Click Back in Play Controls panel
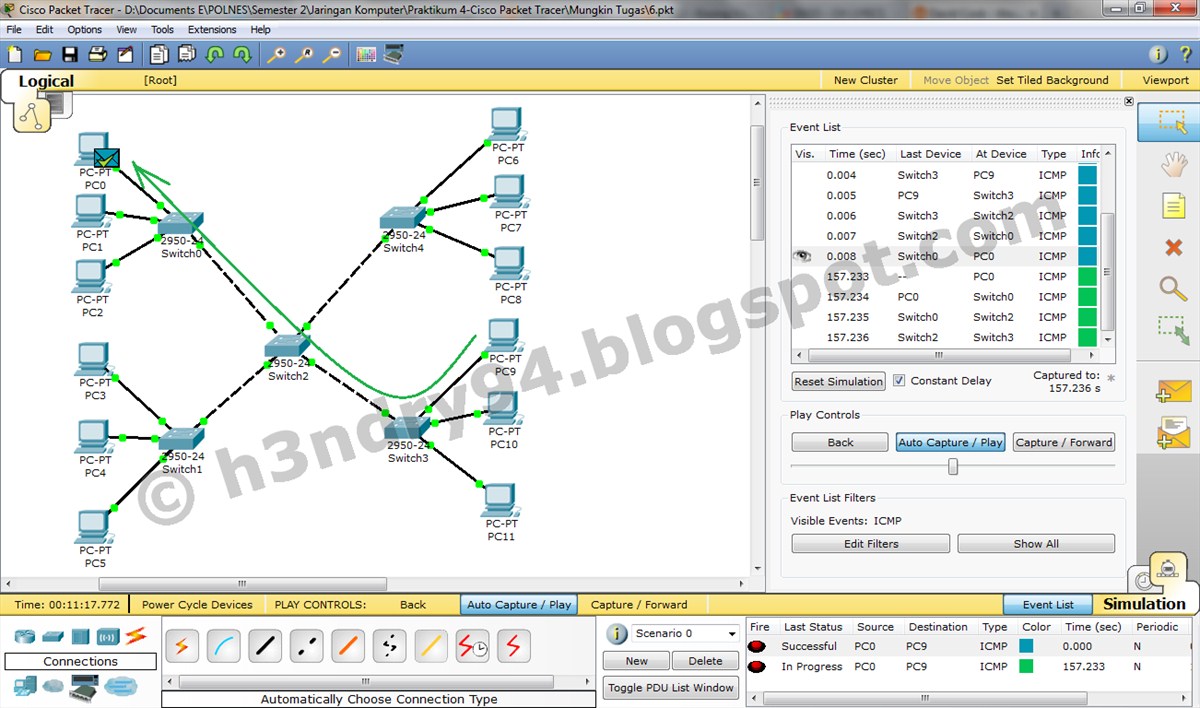Screen dimensions: 1200x708 tap(840, 442)
